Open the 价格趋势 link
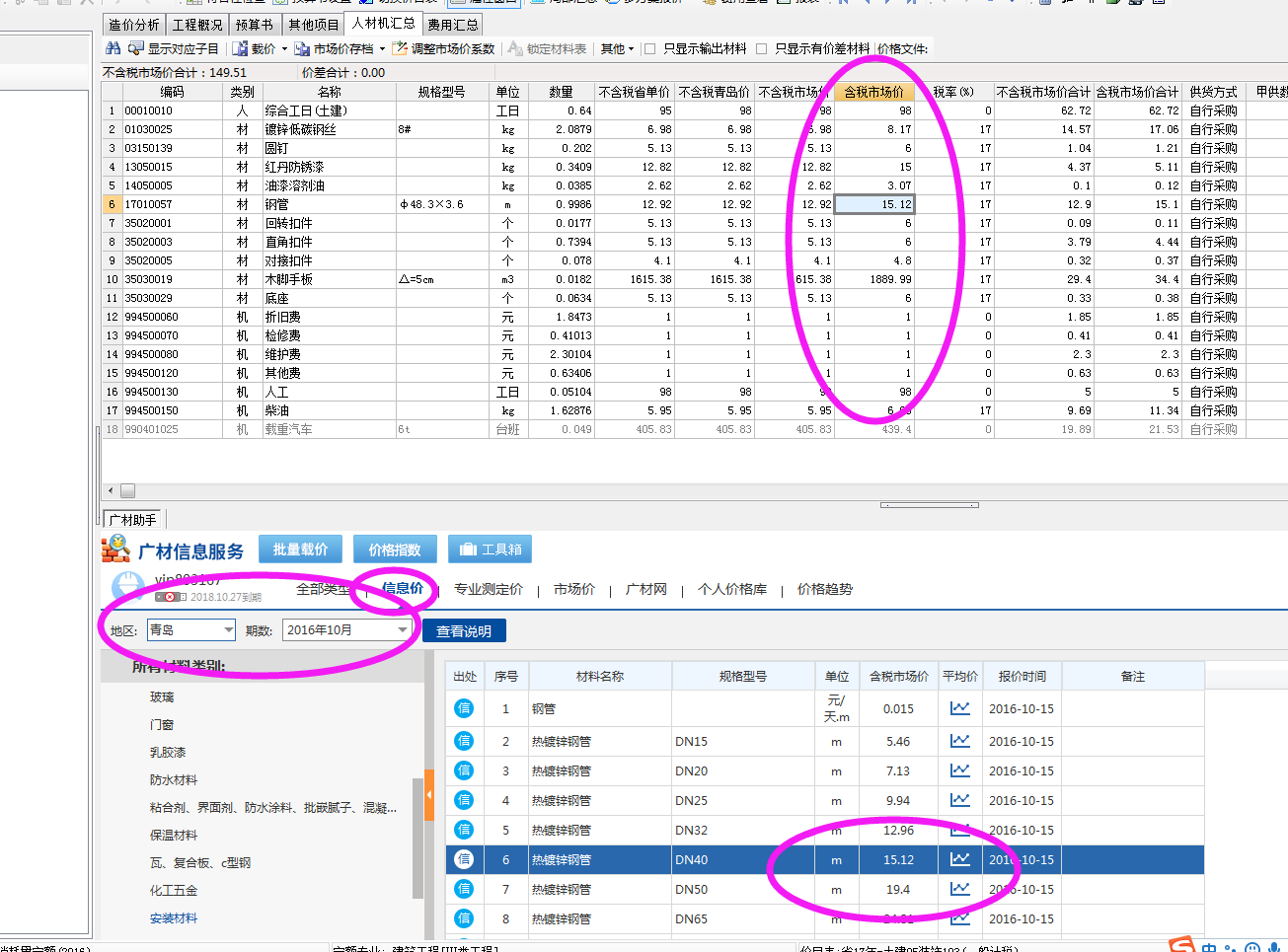 pyautogui.click(x=825, y=589)
